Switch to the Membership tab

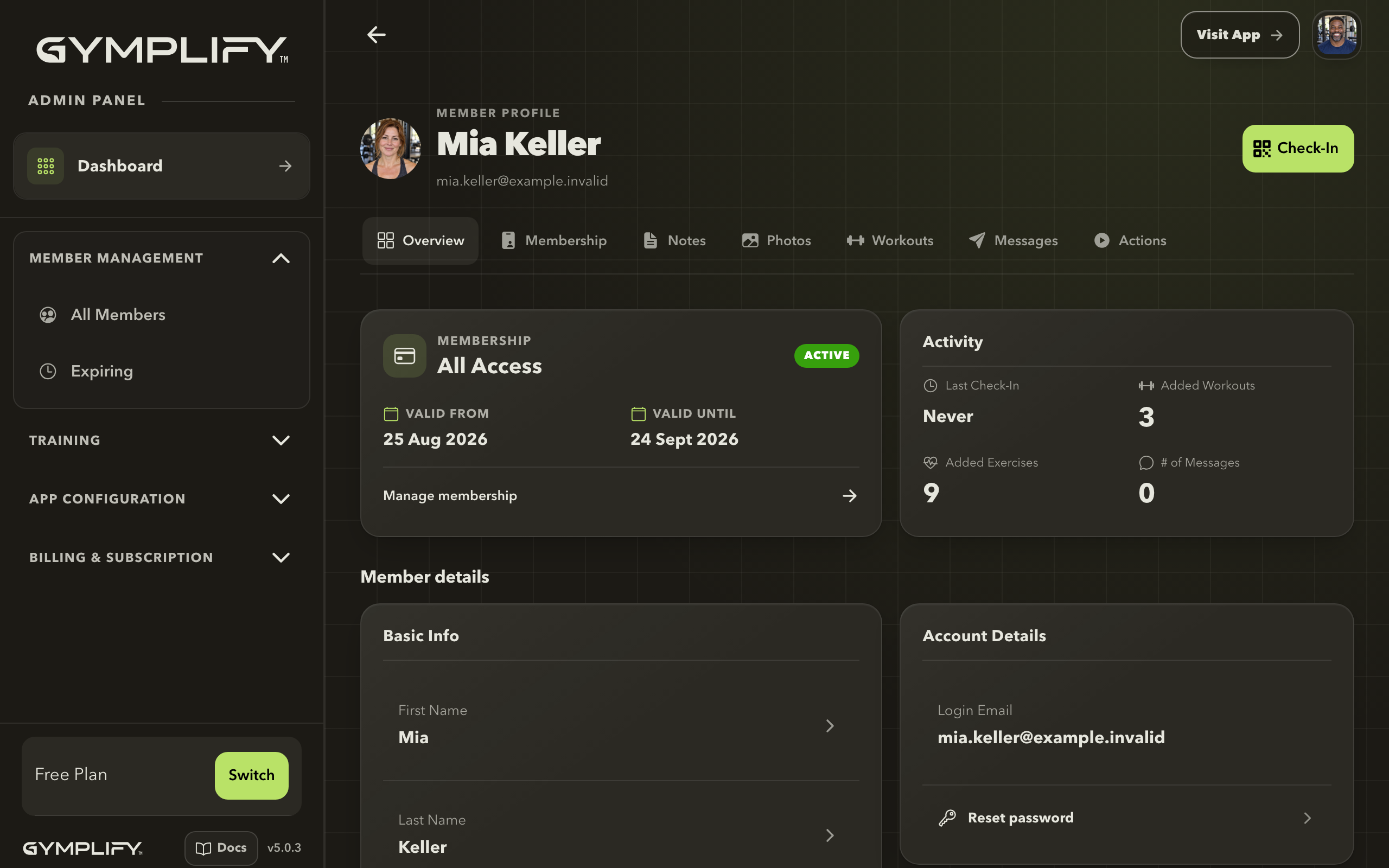coord(554,240)
